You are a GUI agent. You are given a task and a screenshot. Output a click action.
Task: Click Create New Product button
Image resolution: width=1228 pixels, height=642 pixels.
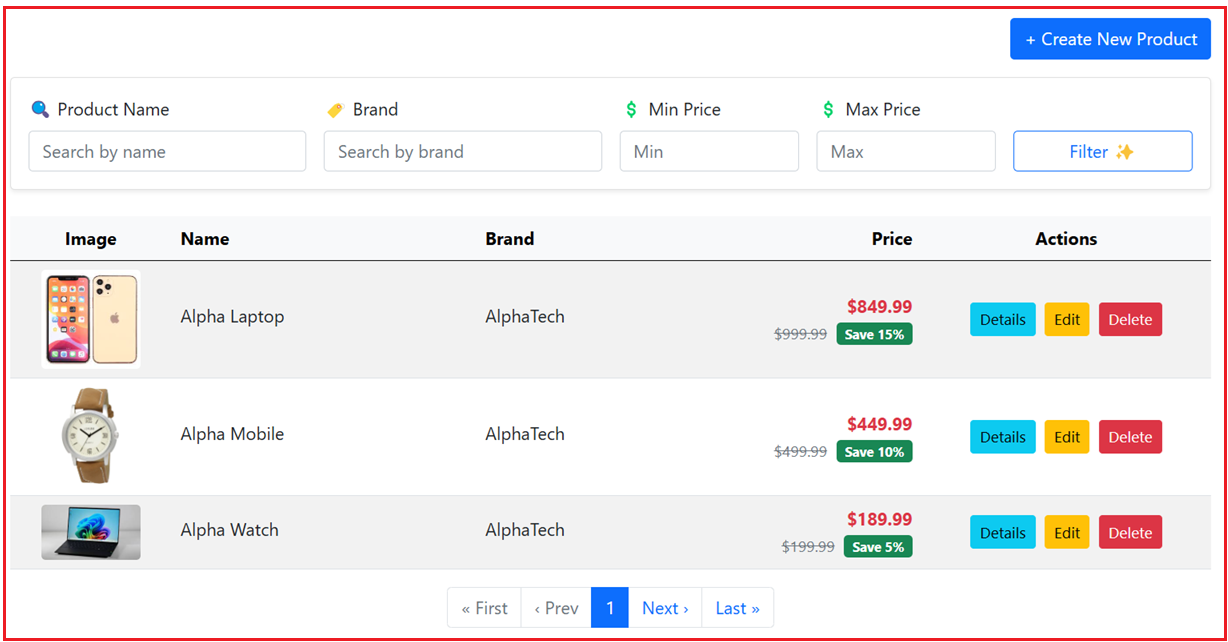[1110, 39]
